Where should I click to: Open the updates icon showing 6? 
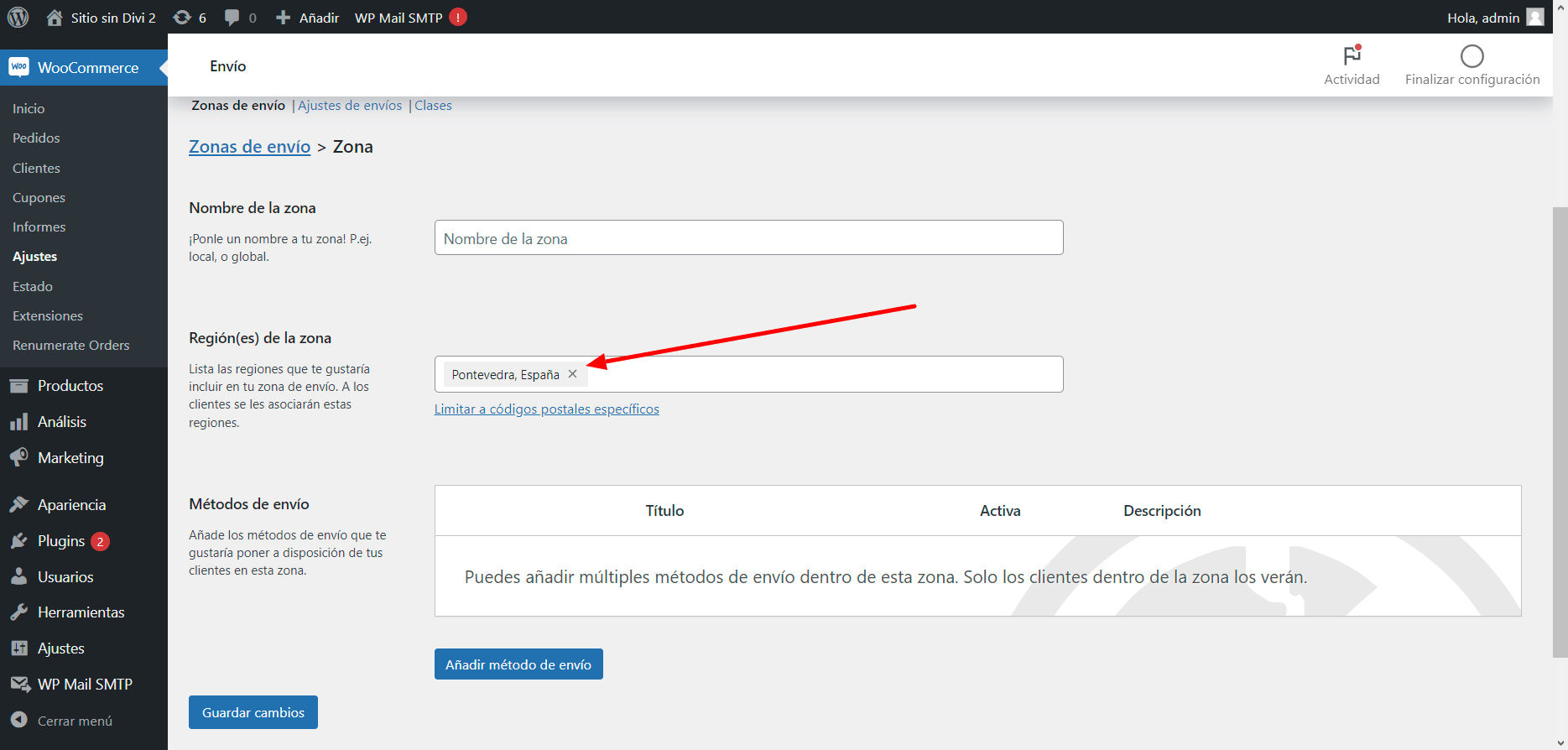click(x=181, y=17)
